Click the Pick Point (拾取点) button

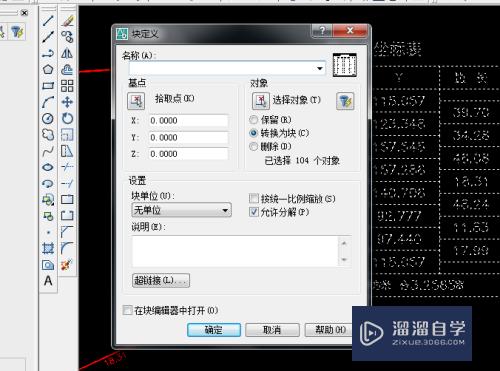[136, 101]
